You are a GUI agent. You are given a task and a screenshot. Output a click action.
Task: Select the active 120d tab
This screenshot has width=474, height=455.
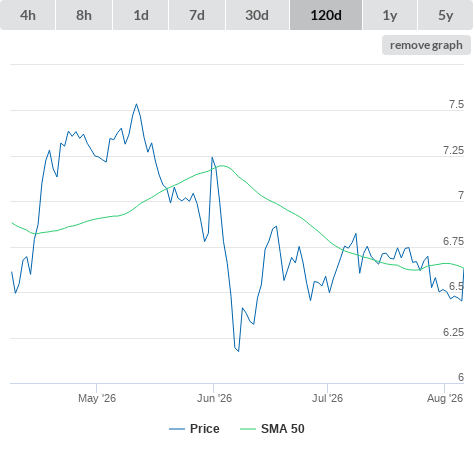[326, 15]
